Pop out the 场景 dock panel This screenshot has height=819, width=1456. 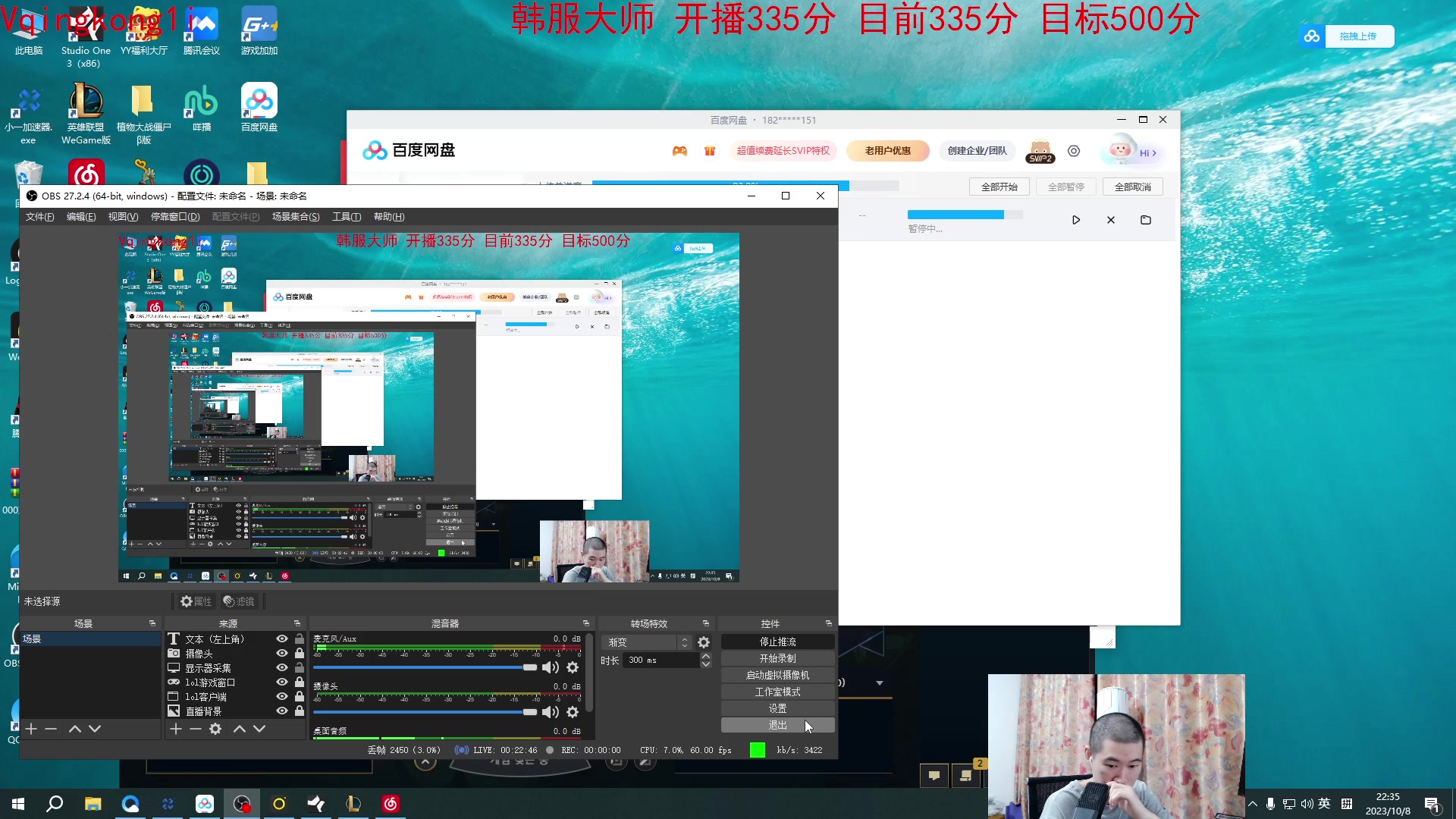click(x=152, y=623)
